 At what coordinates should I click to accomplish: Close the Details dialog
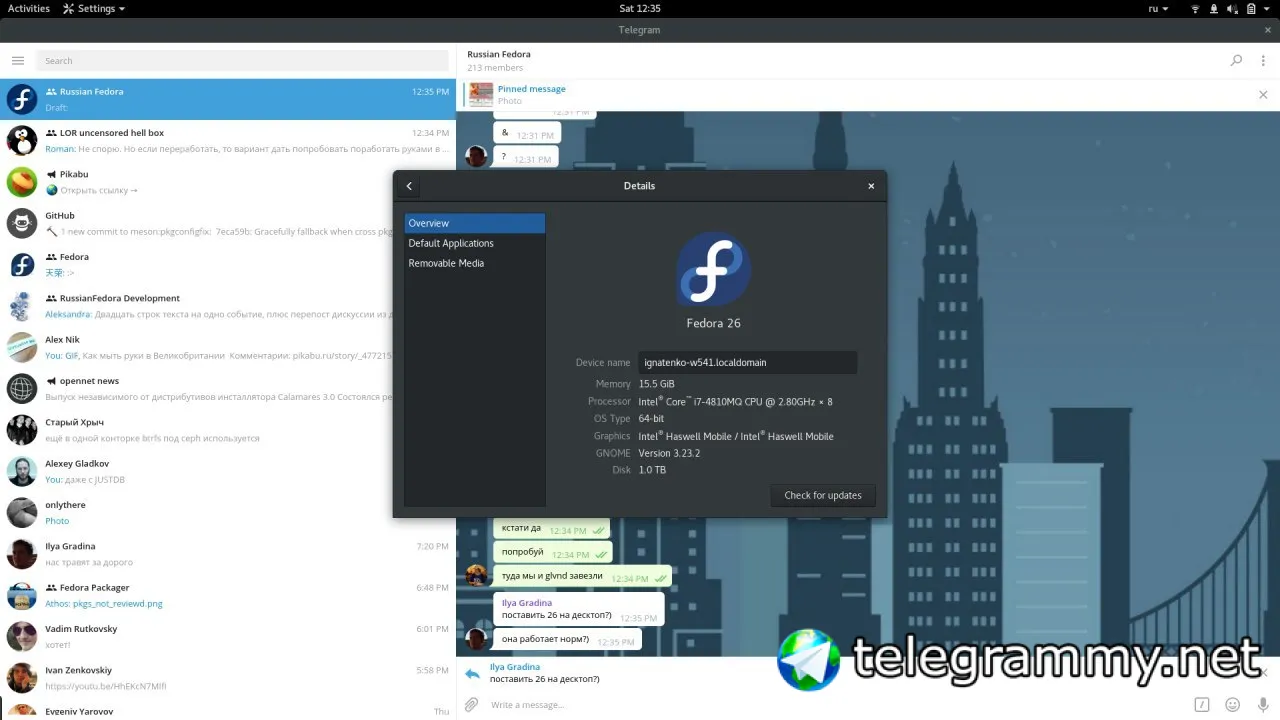(871, 186)
